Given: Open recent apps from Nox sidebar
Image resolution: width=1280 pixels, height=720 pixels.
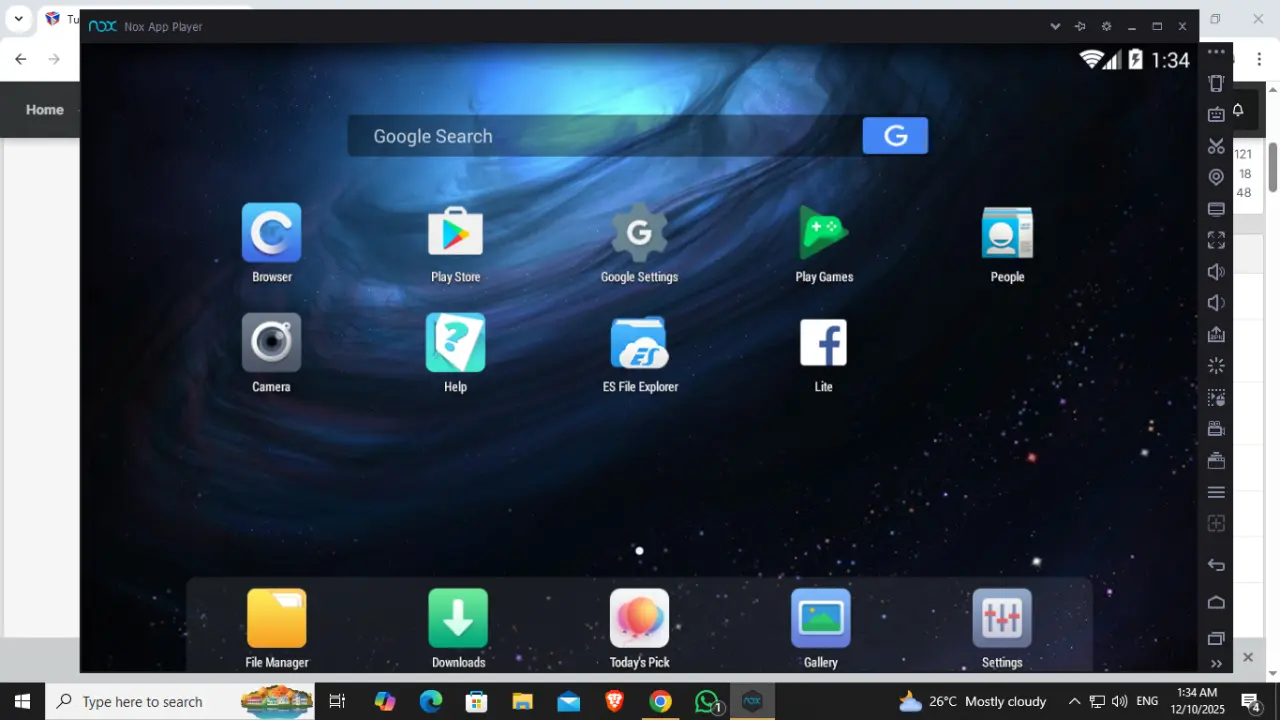Looking at the screenshot, I should click(1216, 638).
